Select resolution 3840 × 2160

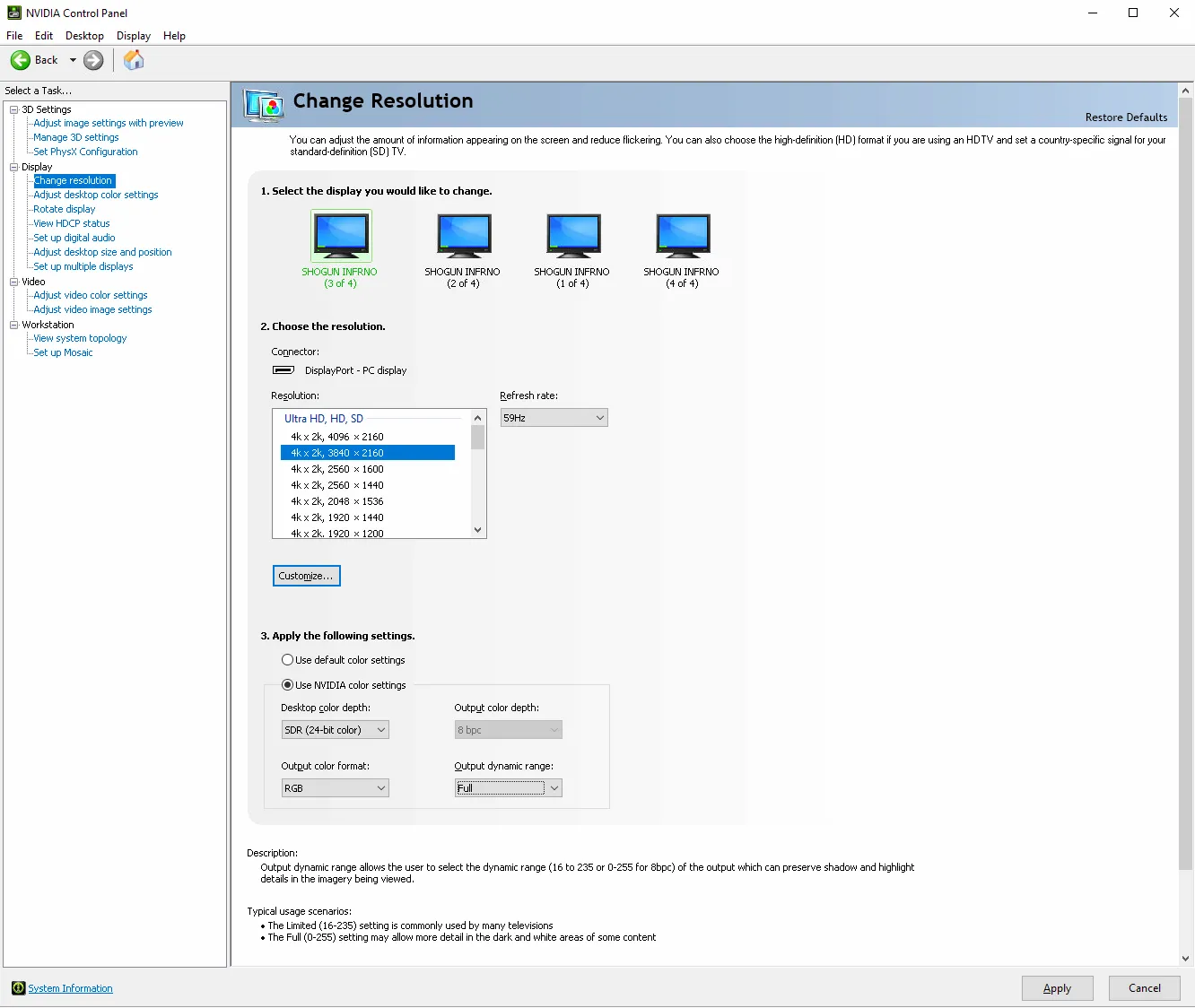[x=368, y=453]
